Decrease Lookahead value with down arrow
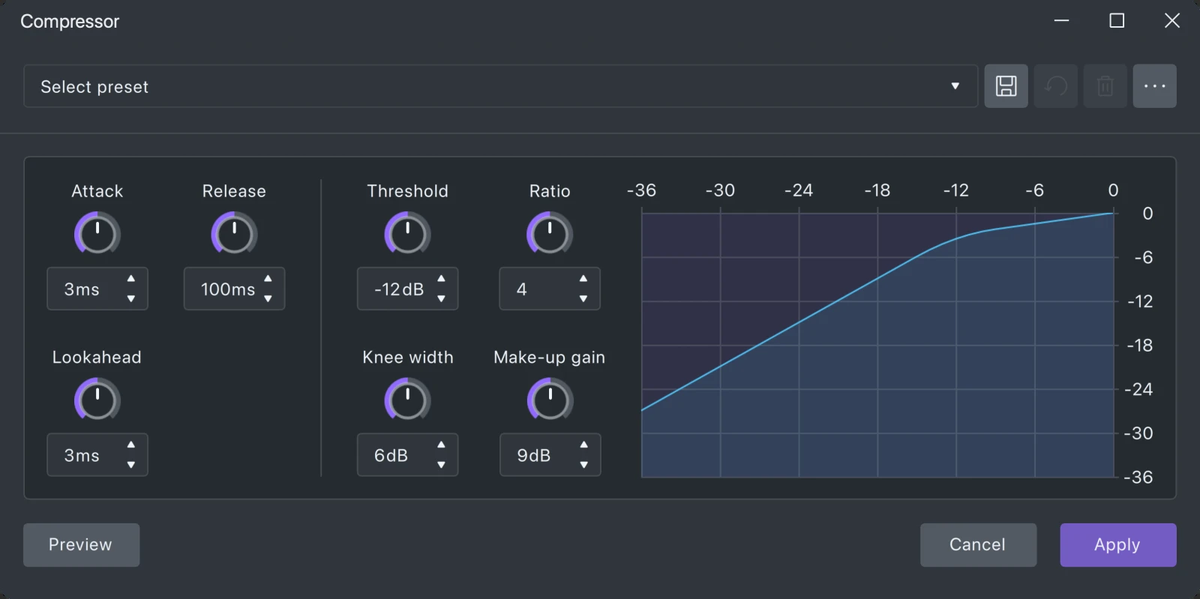 (131, 465)
